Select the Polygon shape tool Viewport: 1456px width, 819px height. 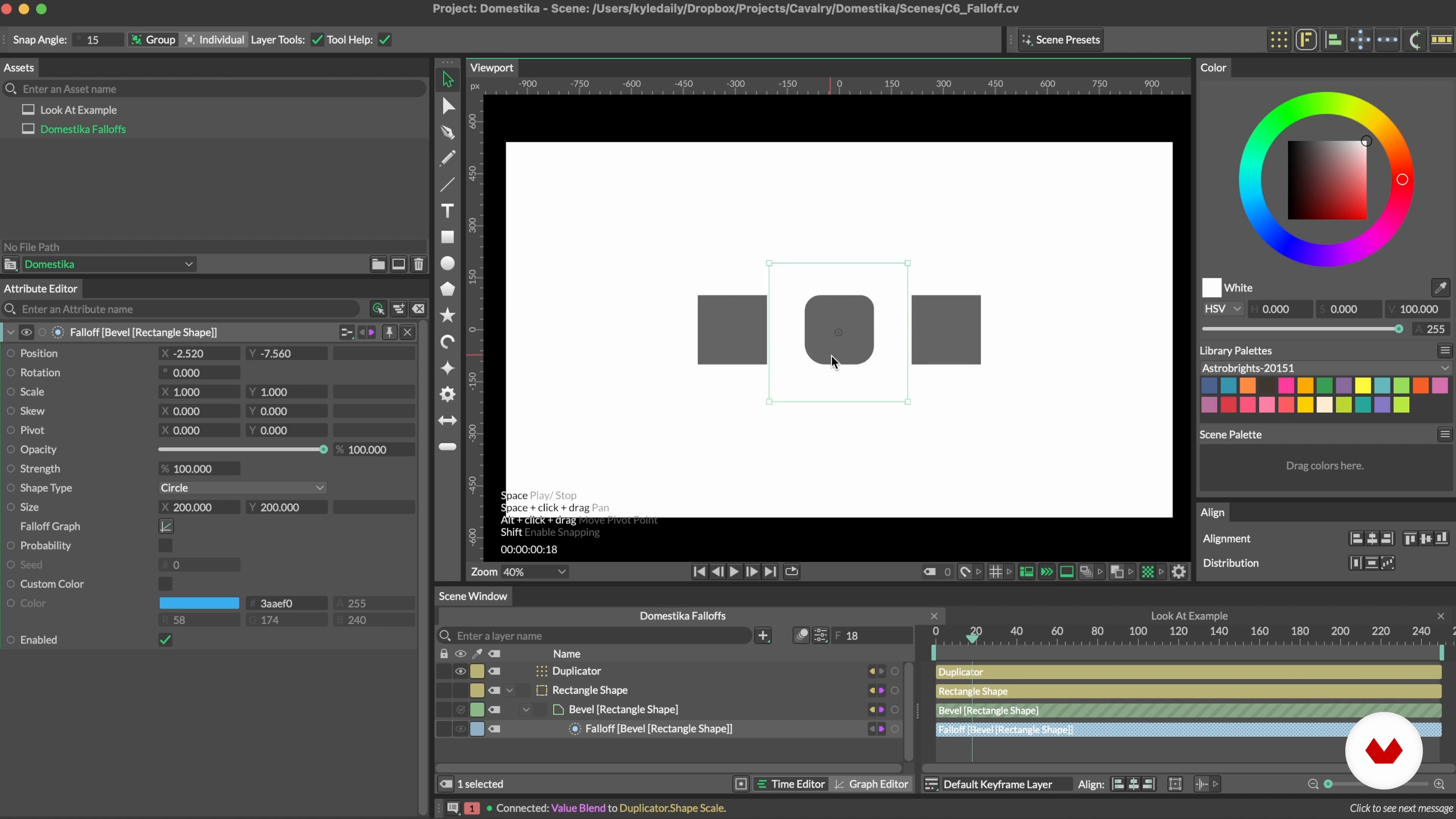(x=448, y=289)
